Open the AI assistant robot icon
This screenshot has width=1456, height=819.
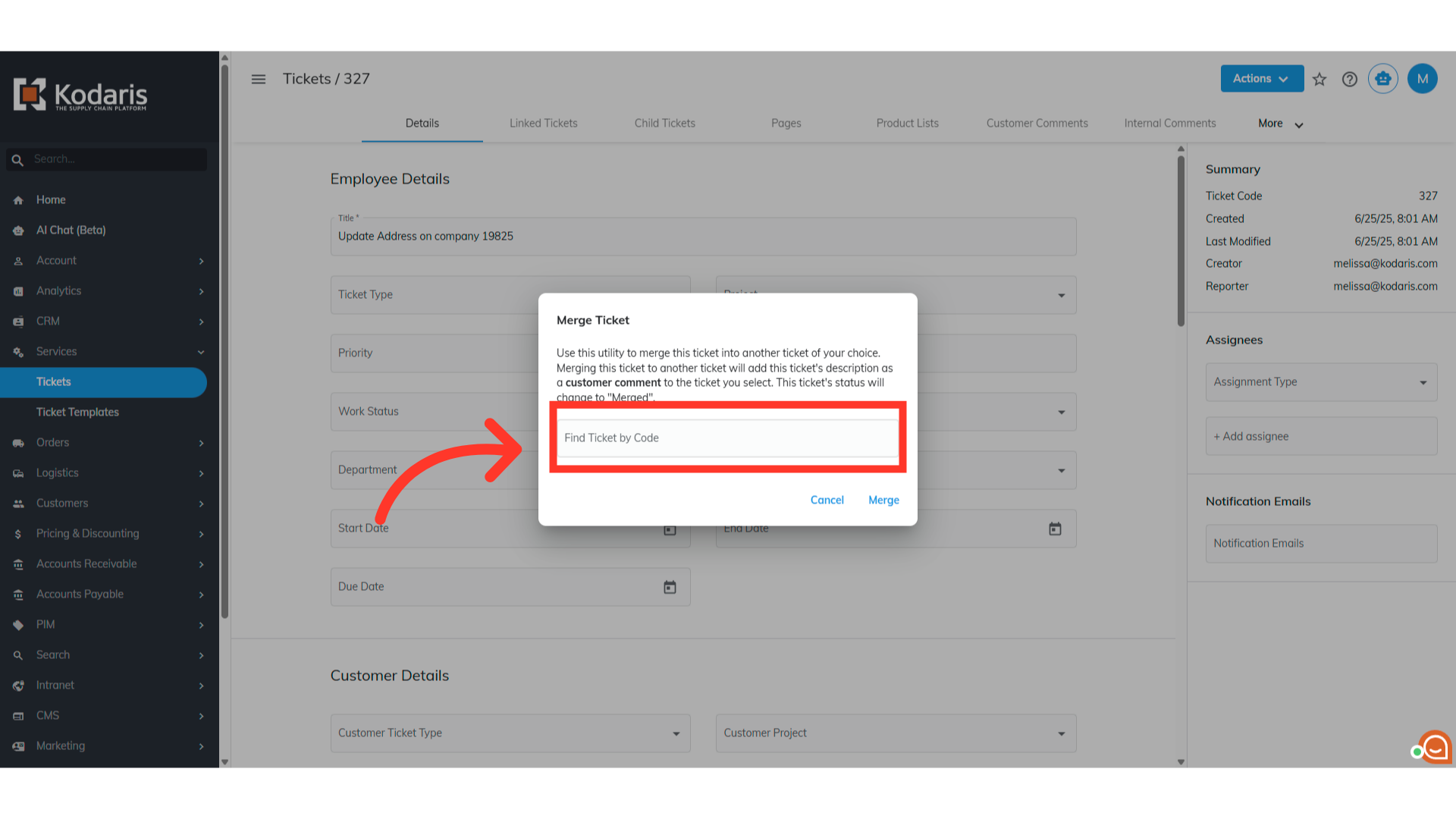coord(1383,79)
